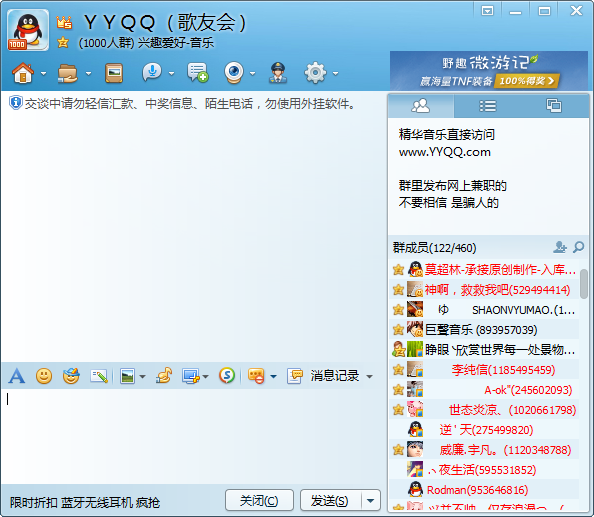
Task: Open the font style A tool
Action: tap(17, 376)
